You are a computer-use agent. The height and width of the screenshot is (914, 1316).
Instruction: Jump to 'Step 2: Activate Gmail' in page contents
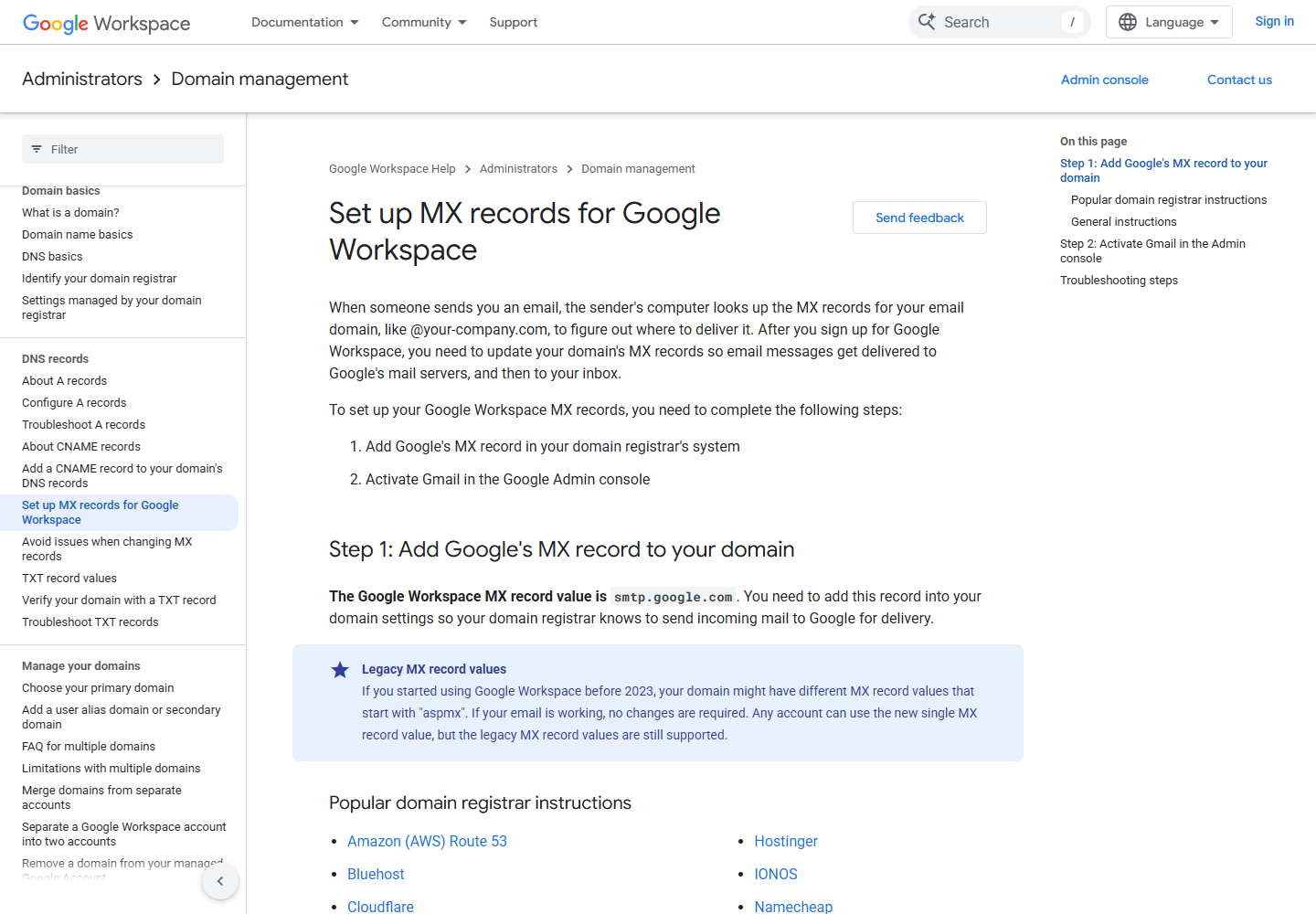[x=1152, y=251]
